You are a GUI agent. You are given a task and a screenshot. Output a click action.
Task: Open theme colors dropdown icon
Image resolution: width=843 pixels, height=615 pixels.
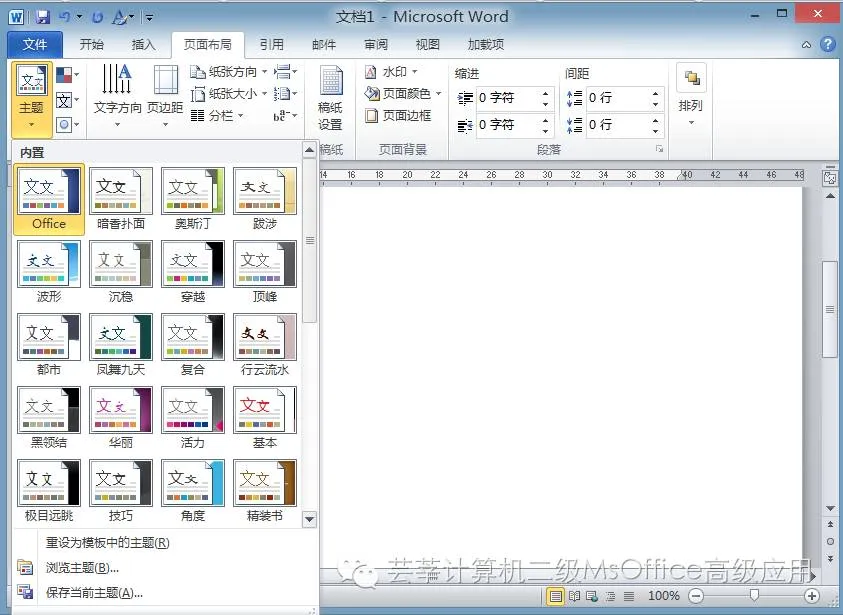[68, 75]
